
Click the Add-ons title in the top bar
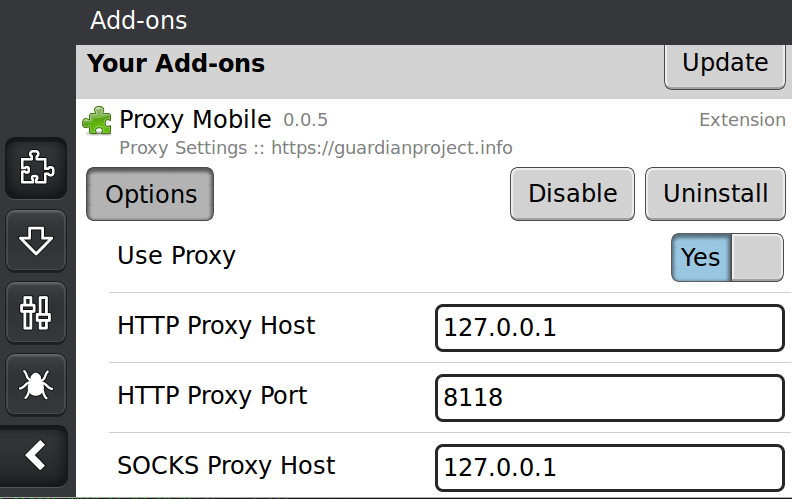coord(138,21)
